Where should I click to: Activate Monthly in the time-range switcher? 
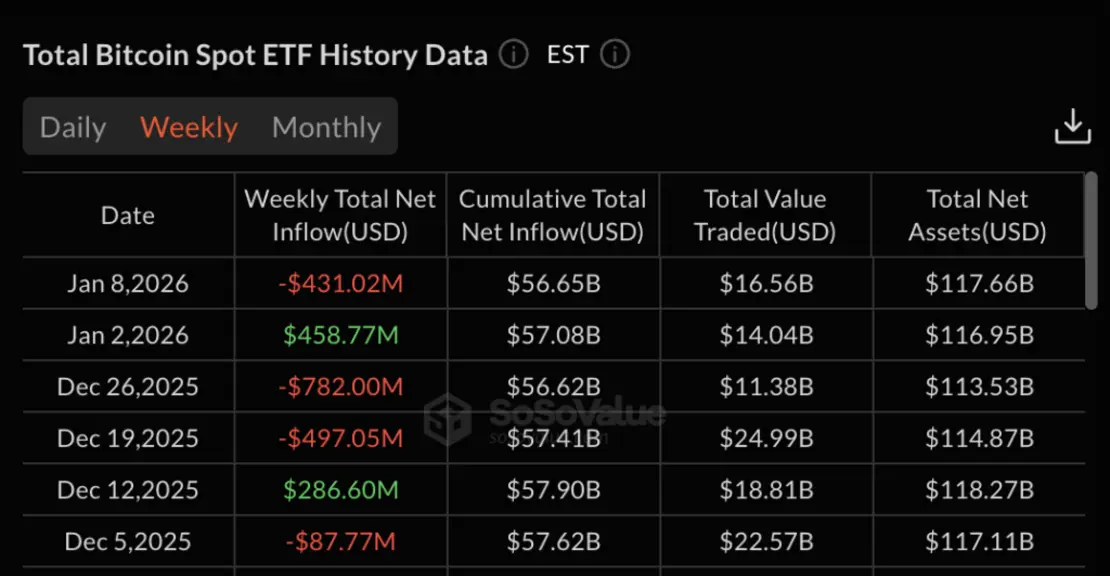325,127
